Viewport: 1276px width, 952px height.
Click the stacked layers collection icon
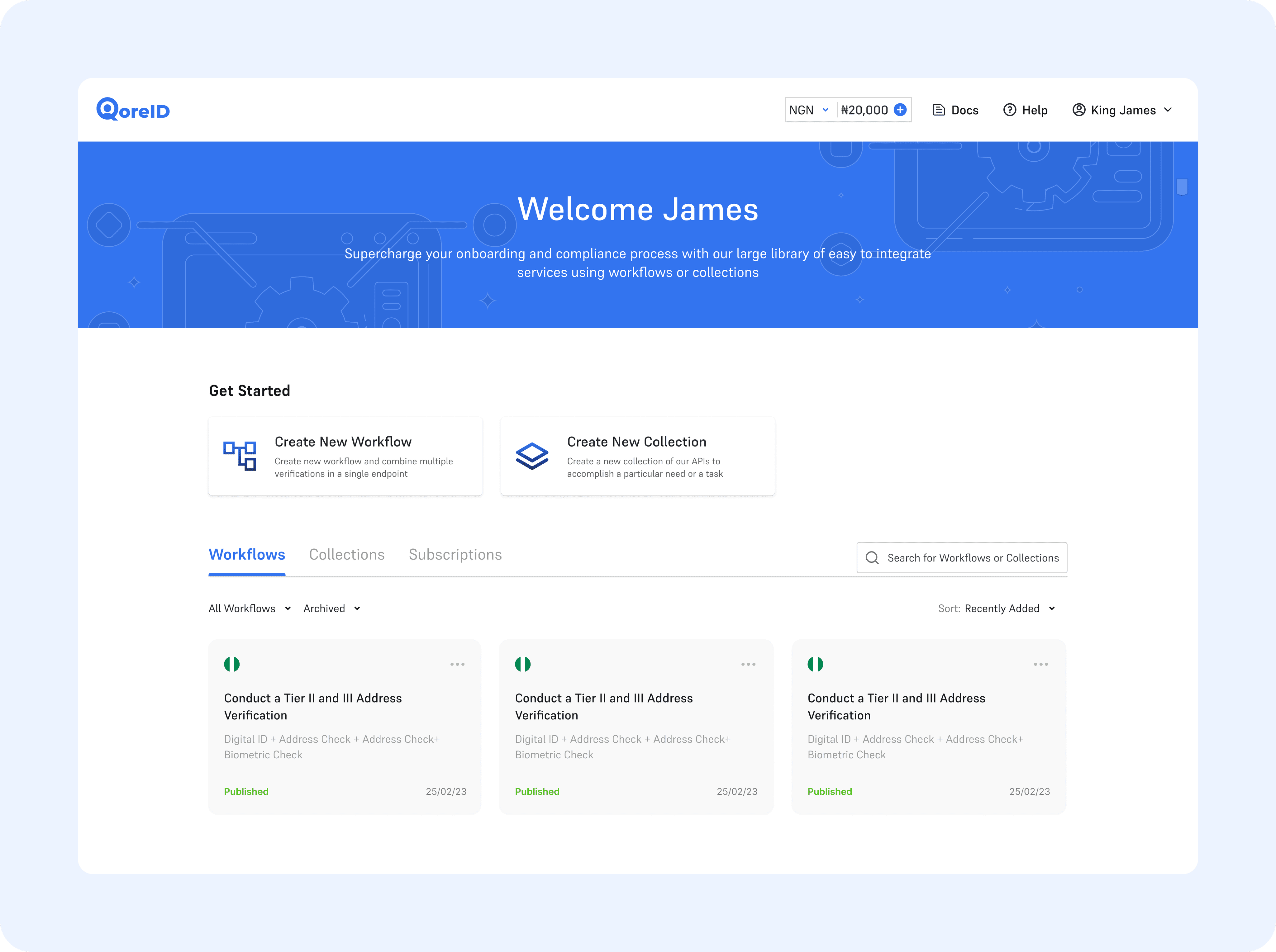click(x=531, y=457)
